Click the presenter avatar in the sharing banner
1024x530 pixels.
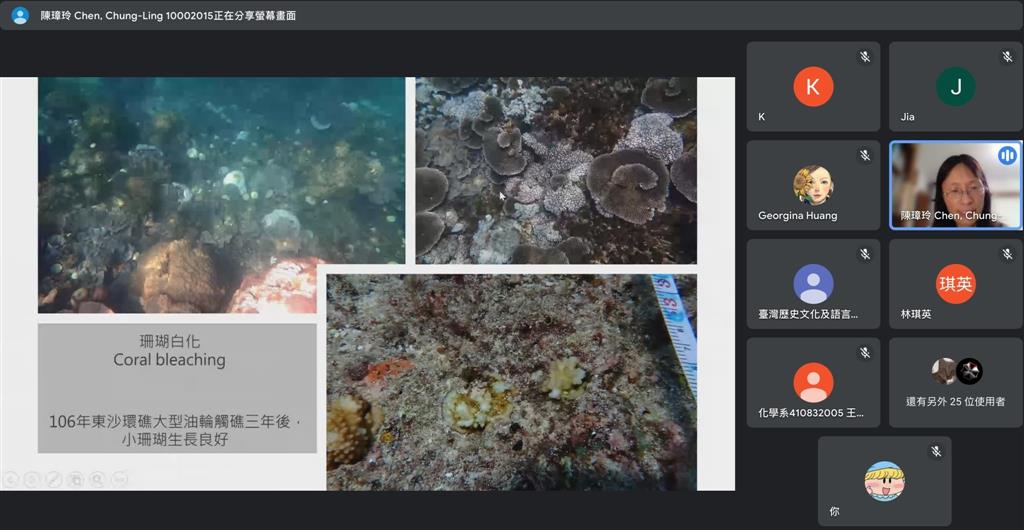coord(20,15)
